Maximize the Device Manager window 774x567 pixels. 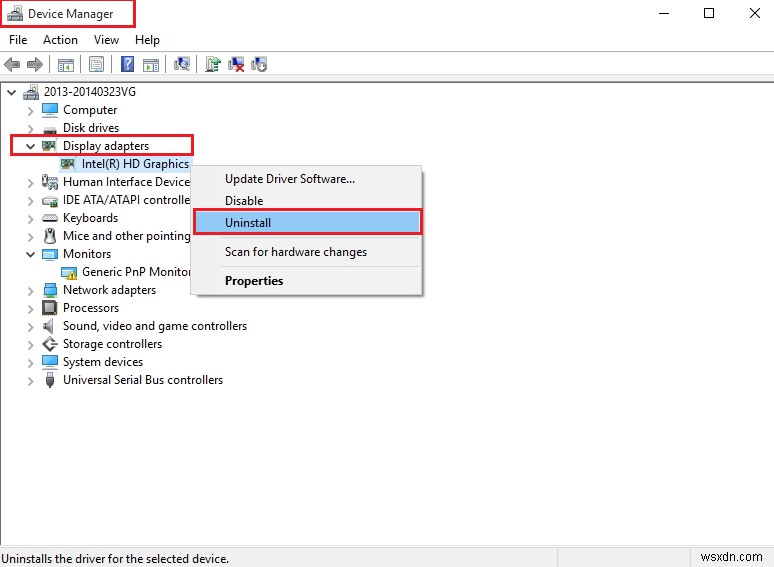pyautogui.click(x=709, y=13)
